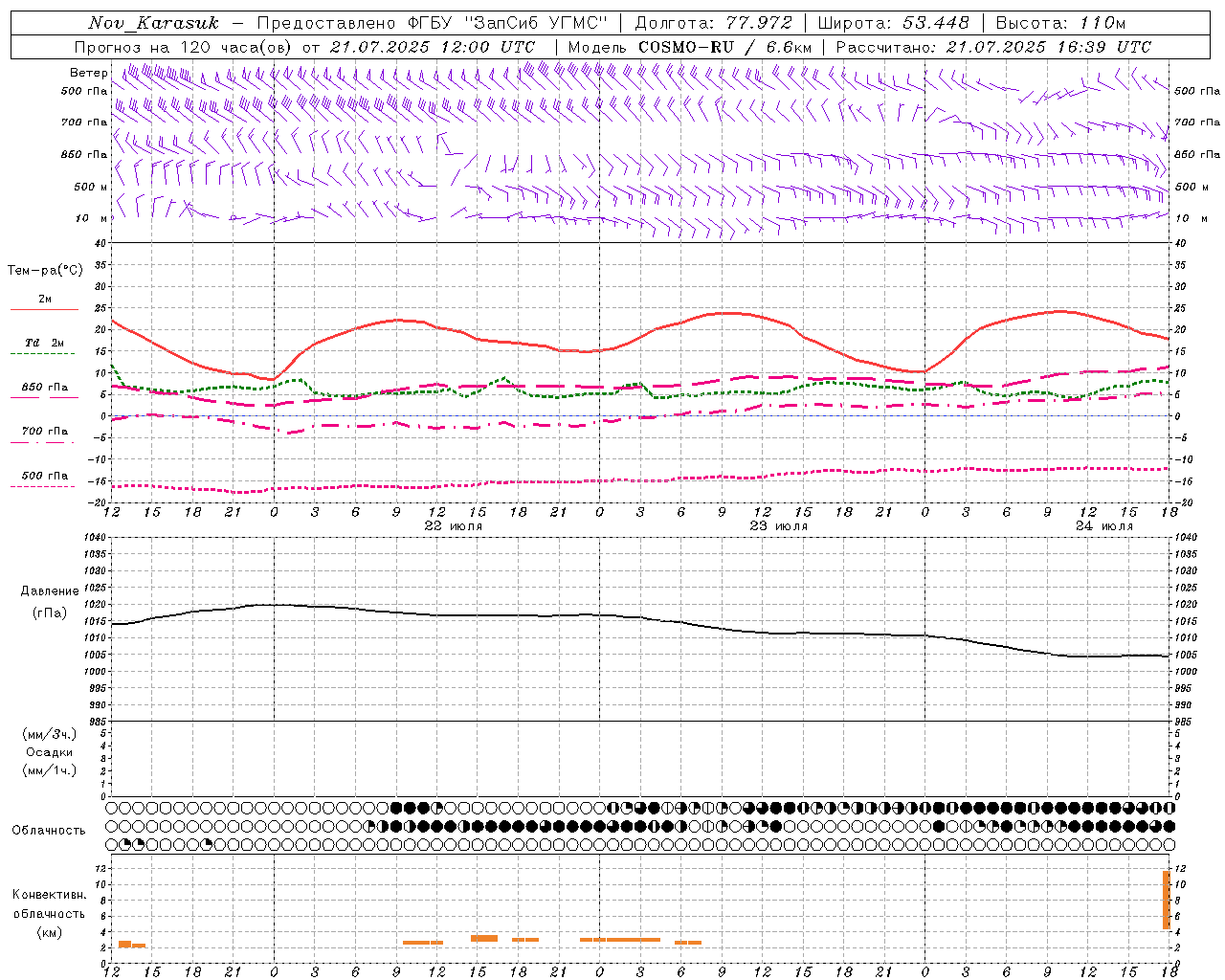This screenshot has height=980, width=1225.
Task: Click the model name COSMO-RU / 6.6км
Action: coord(724,47)
